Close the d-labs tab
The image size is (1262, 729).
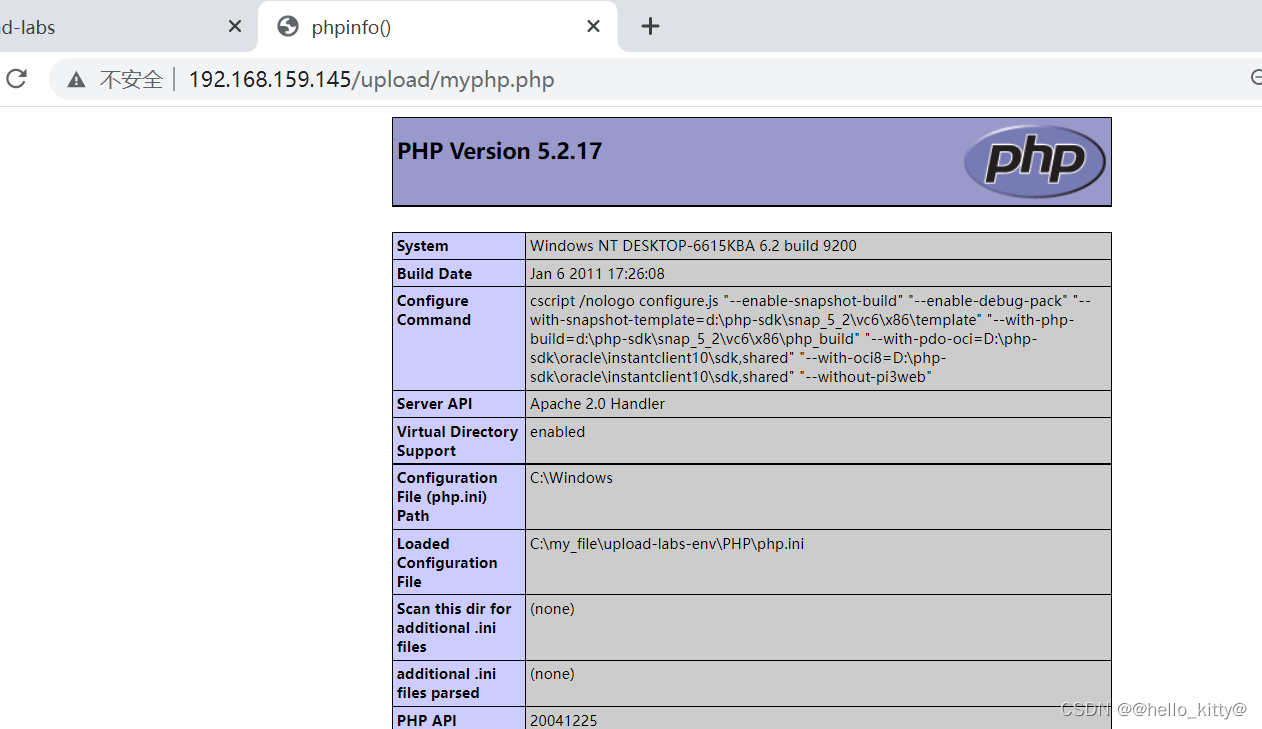click(235, 27)
